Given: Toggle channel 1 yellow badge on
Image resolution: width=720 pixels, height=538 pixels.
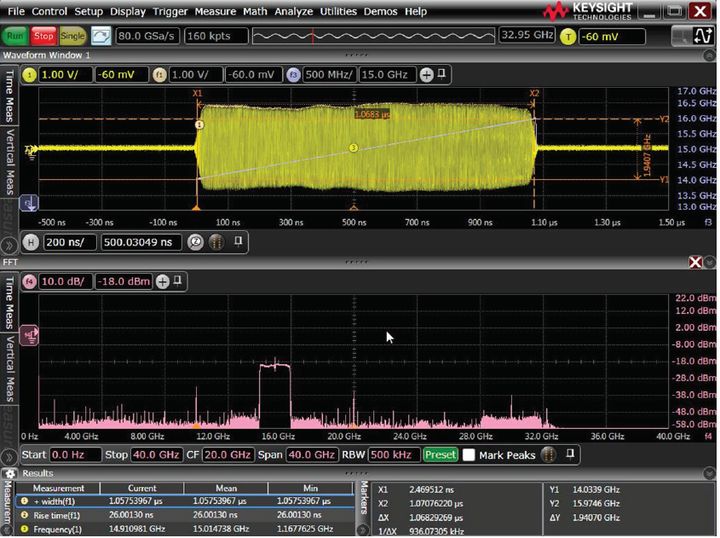Looking at the screenshot, I should tap(29, 75).
